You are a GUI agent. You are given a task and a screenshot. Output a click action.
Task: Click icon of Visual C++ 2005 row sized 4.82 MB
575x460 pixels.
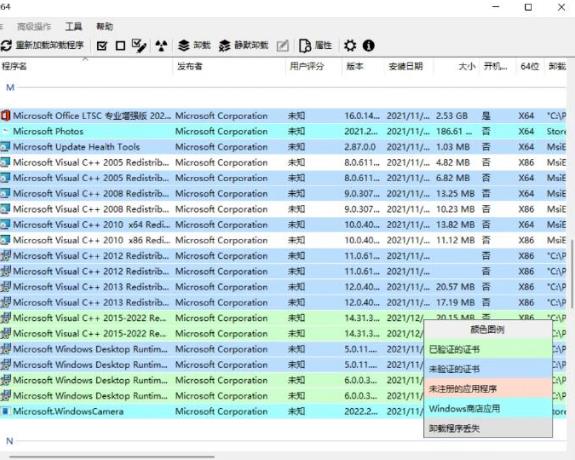[x=5, y=163]
